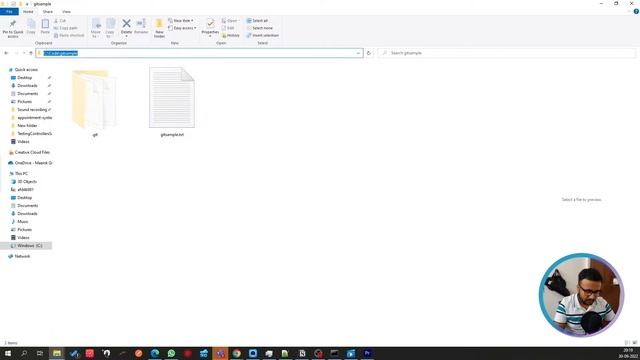
Task: Click the Search gitsample box
Action: click(507, 53)
